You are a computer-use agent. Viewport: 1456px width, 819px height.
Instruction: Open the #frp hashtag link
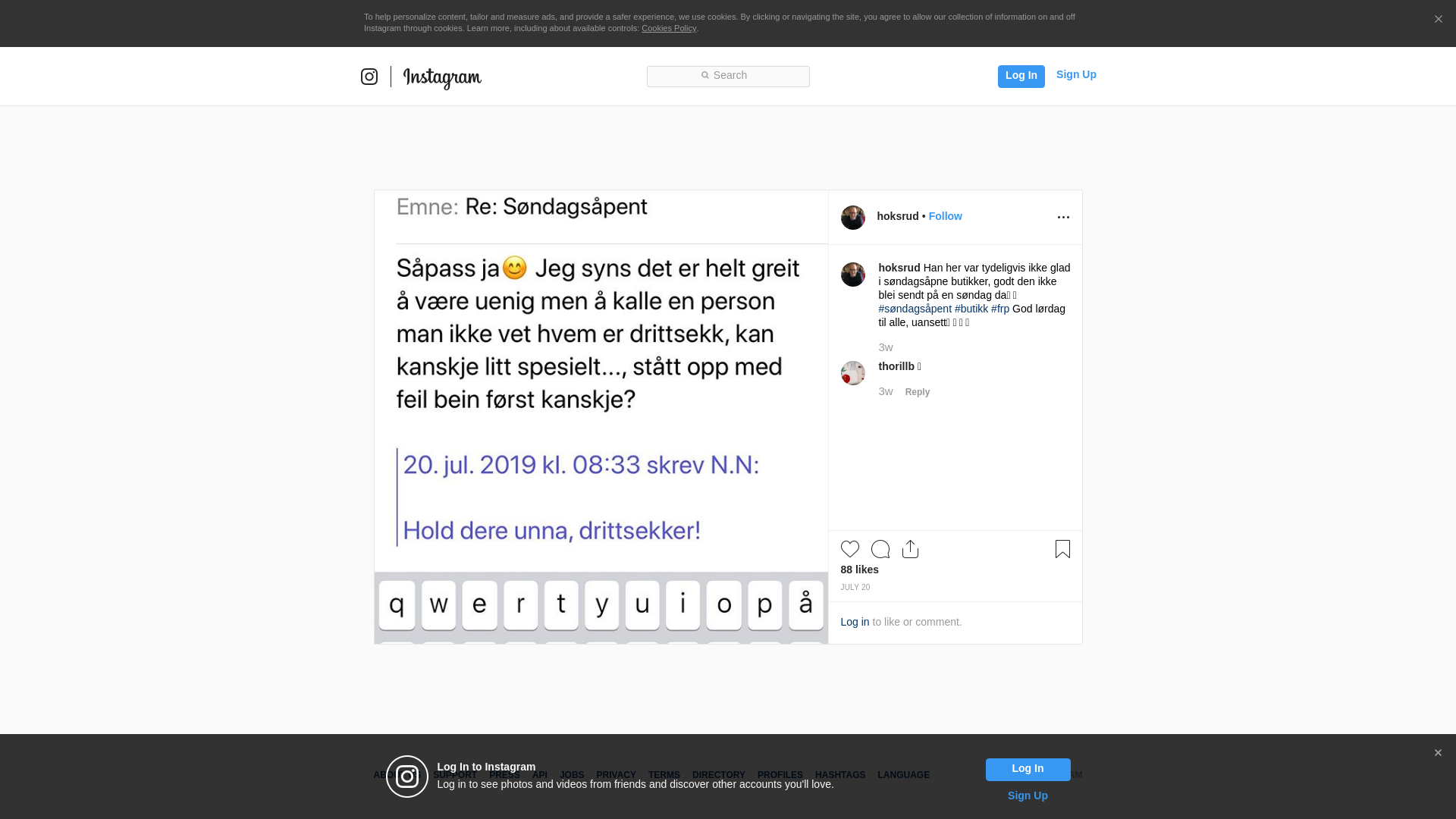999,309
